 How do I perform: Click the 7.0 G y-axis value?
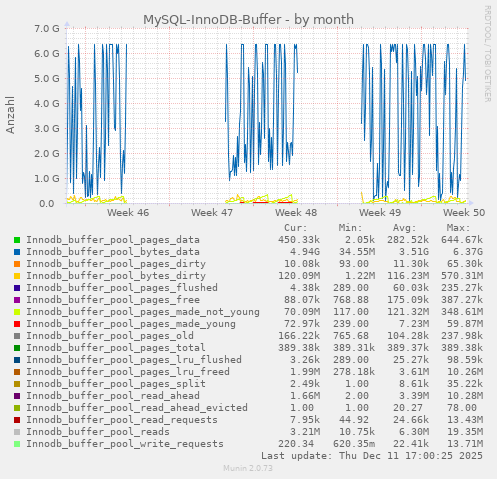click(x=47, y=28)
